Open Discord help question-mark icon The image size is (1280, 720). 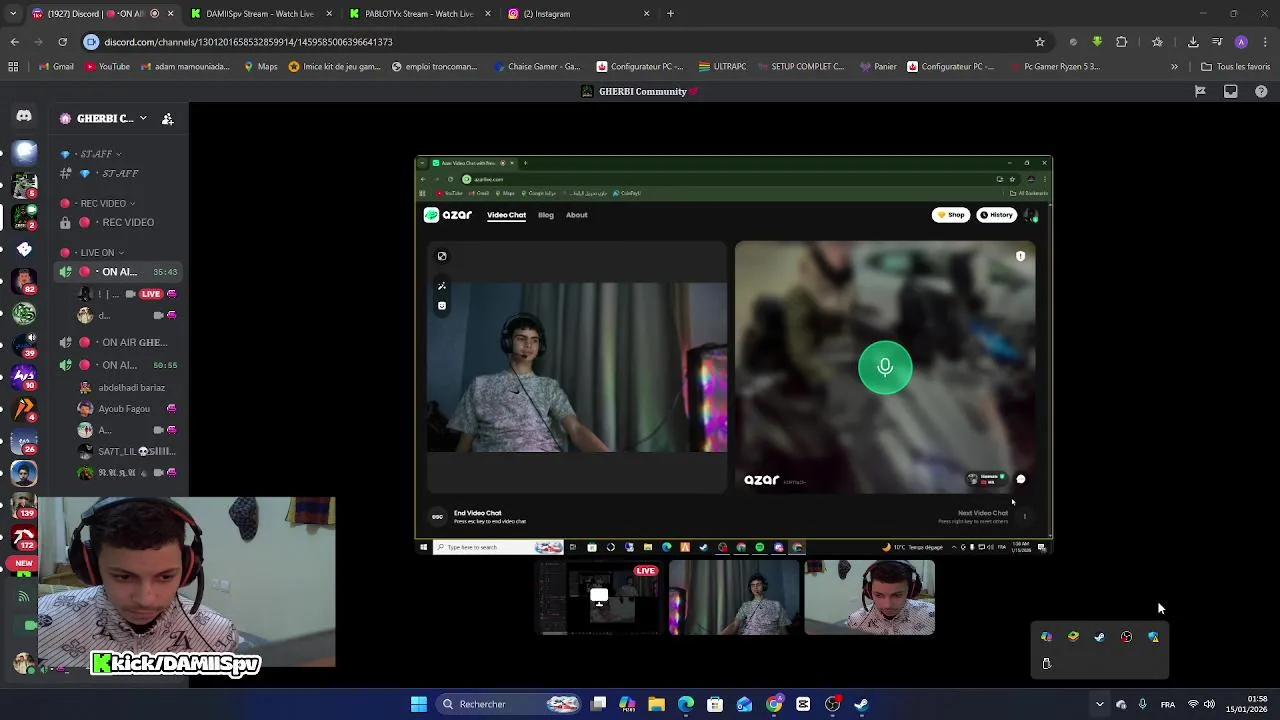[1261, 91]
